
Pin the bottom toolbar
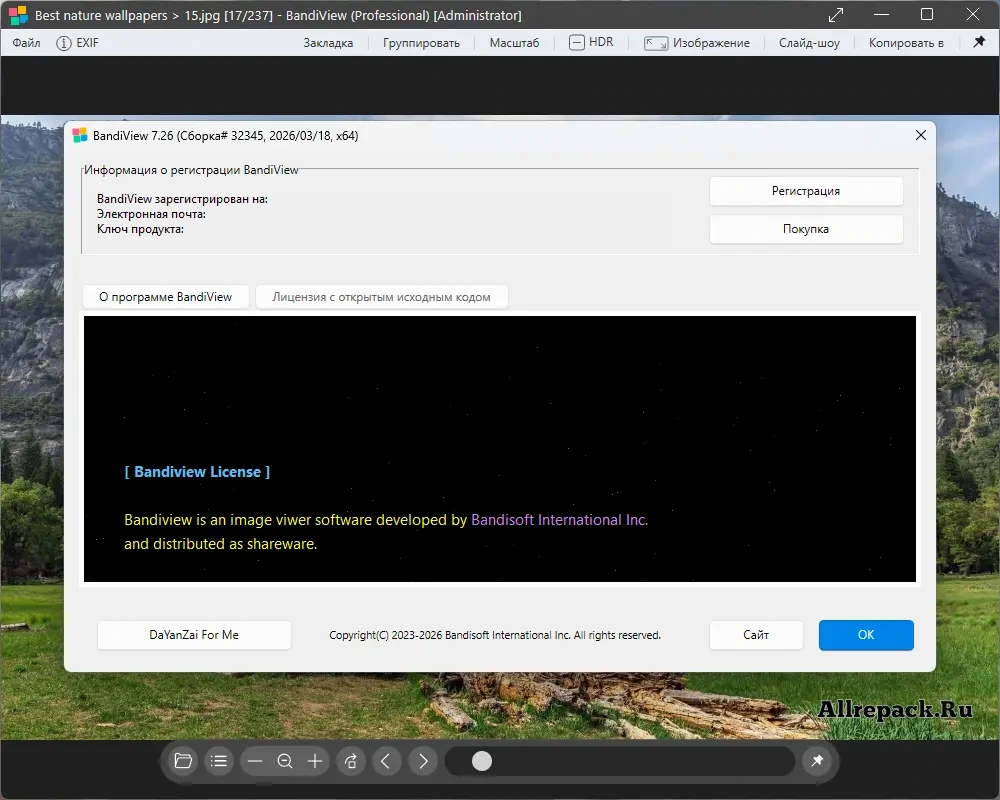click(x=817, y=760)
